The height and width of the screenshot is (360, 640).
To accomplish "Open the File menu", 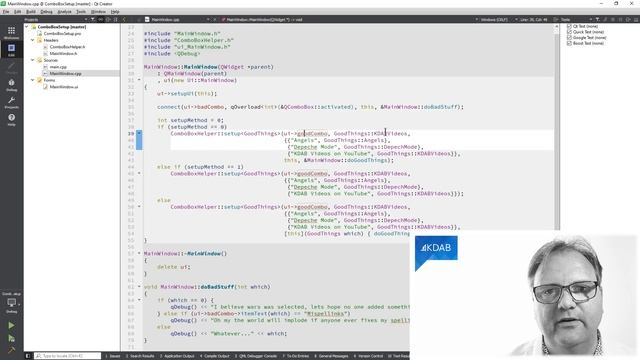I will pos(6,12).
